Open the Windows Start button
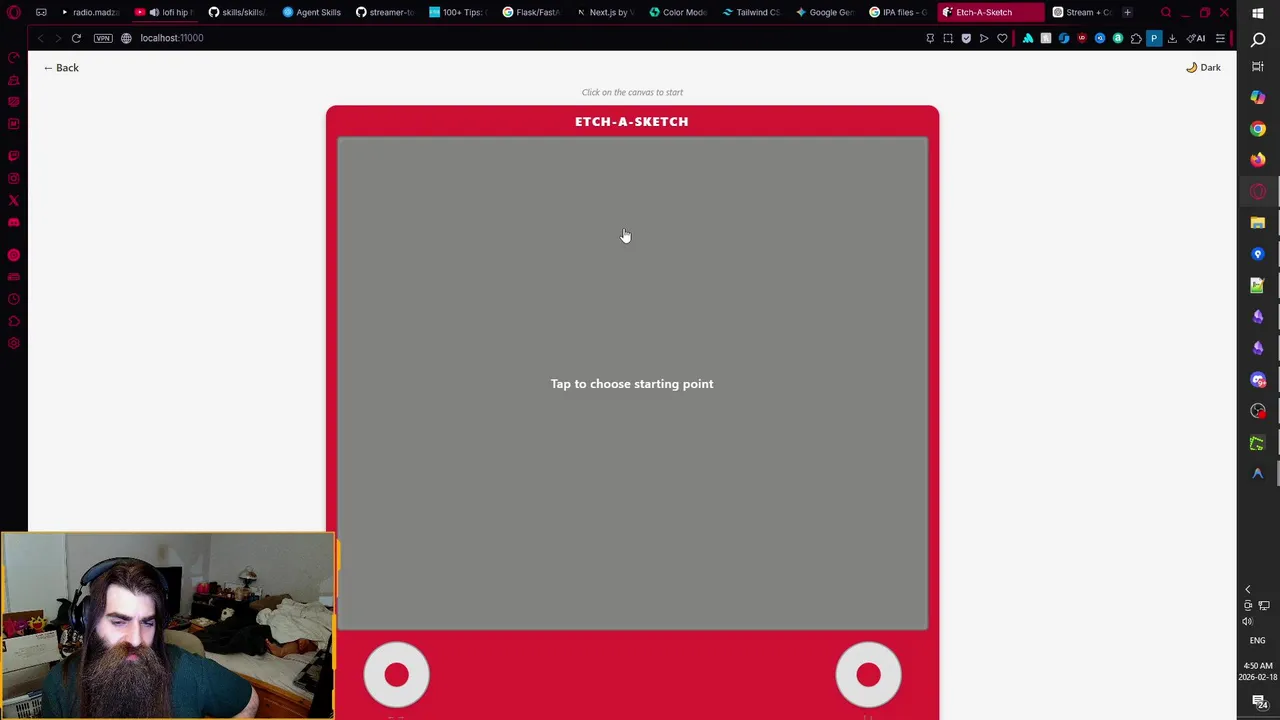Image resolution: width=1280 pixels, height=720 pixels. (x=1258, y=13)
